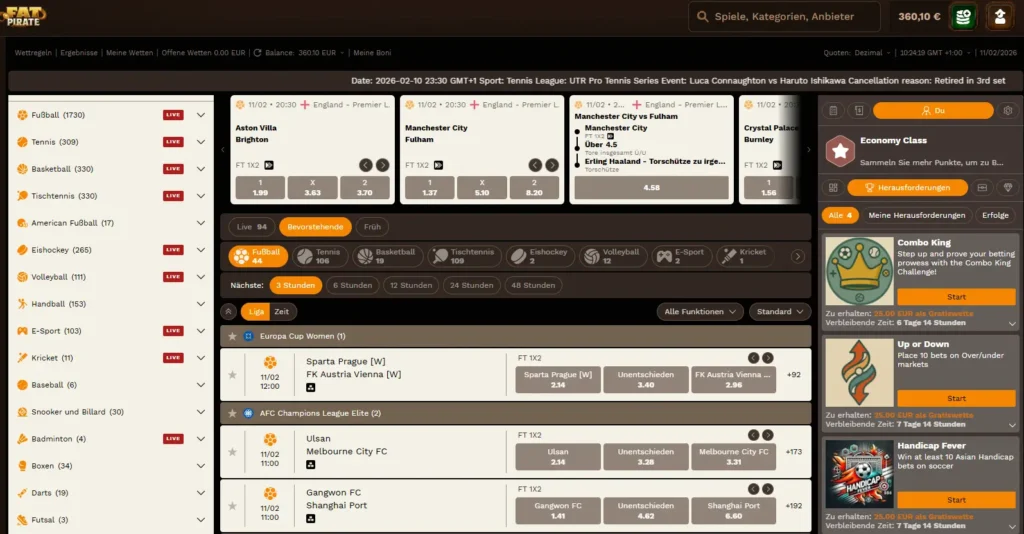
Task: Open +173 more markets for Ulsan match
Action: click(793, 452)
